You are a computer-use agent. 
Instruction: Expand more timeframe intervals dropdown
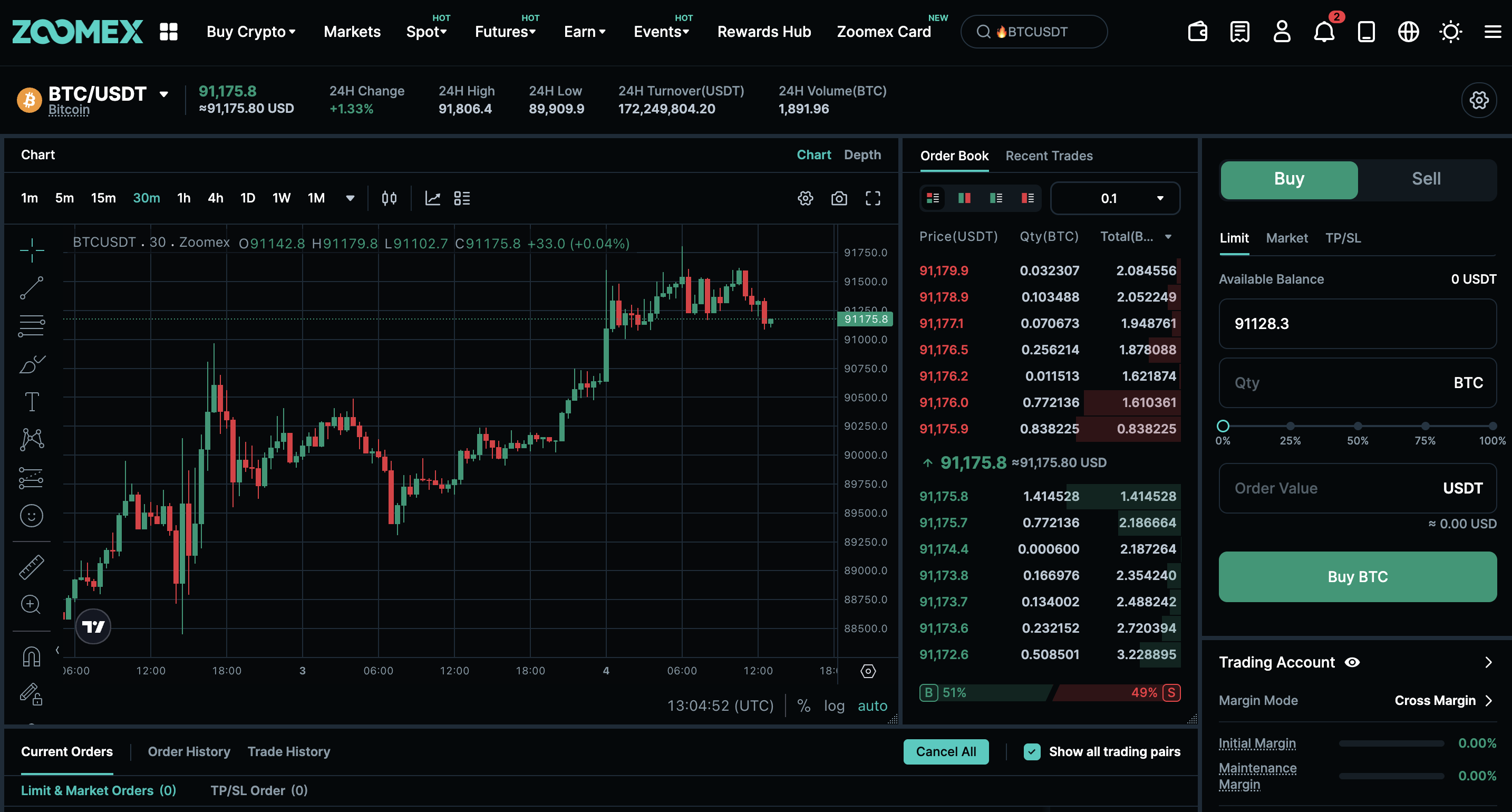click(x=351, y=198)
